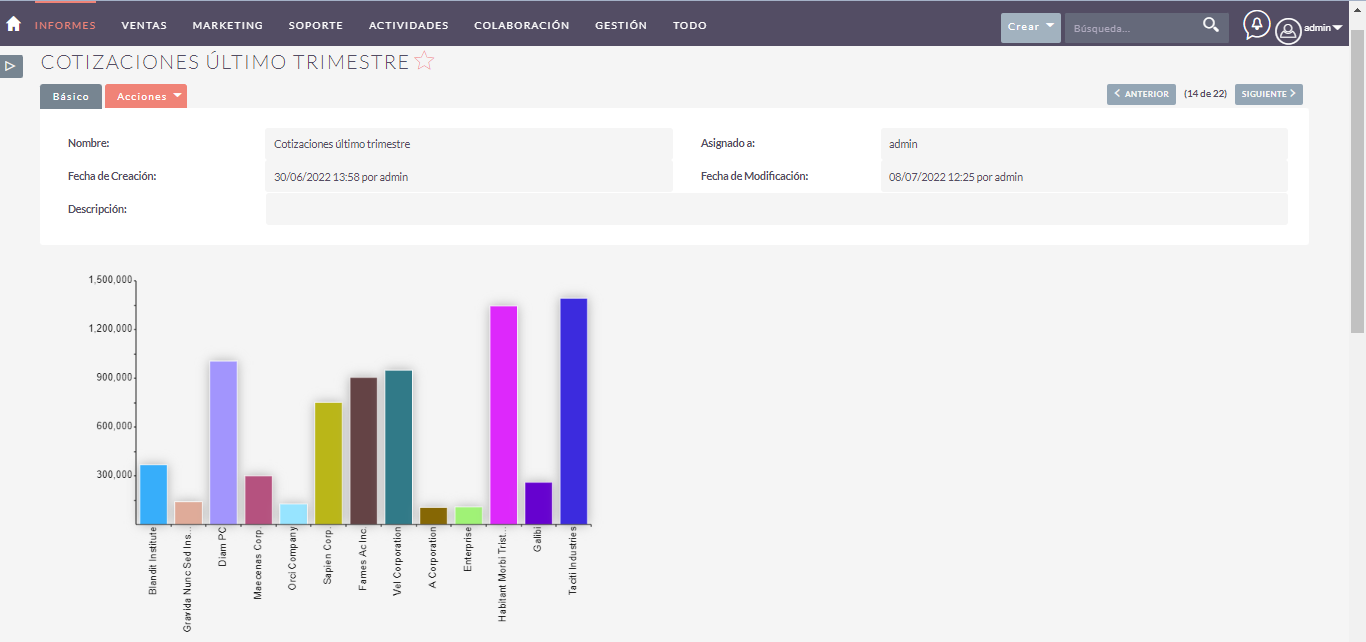
Task: Click the admin user avatar icon
Action: click(x=1288, y=31)
